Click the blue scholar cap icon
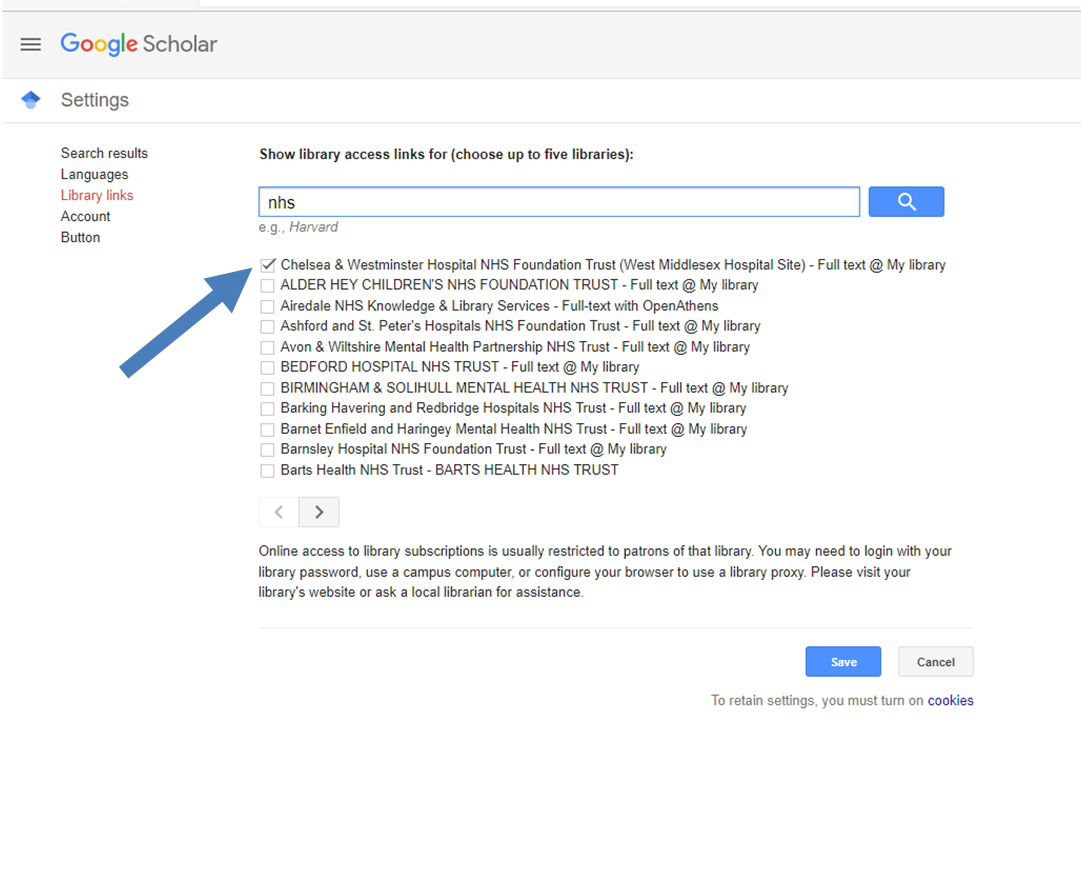 31,100
